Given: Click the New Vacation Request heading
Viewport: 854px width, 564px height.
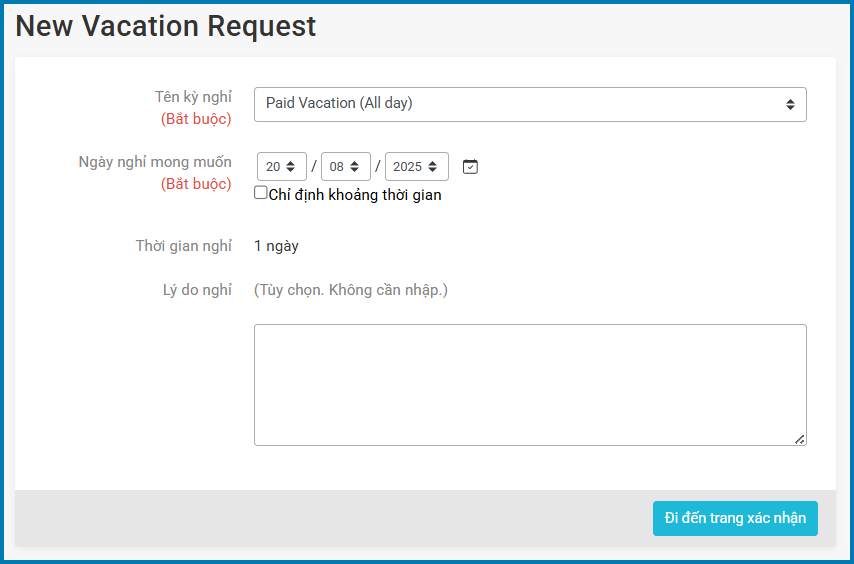Looking at the screenshot, I should [x=166, y=27].
